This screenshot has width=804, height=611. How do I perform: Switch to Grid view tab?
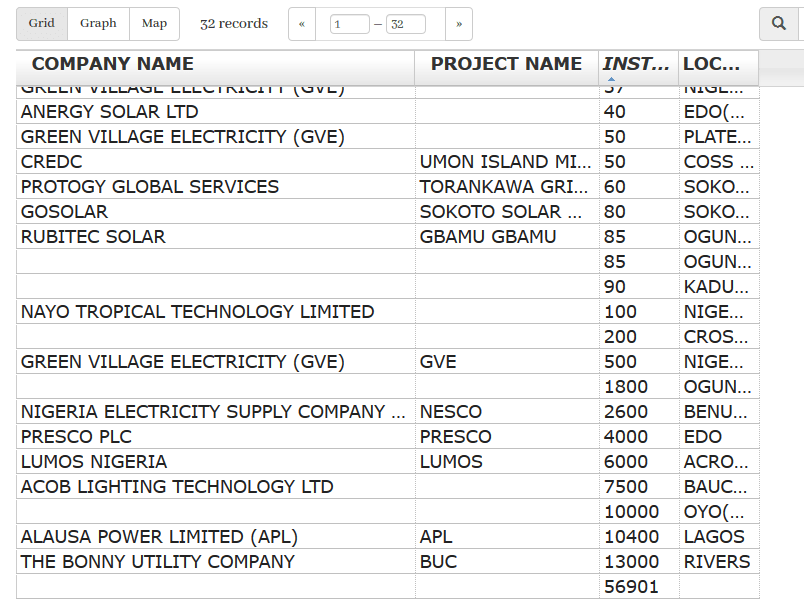pyautogui.click(x=42, y=24)
